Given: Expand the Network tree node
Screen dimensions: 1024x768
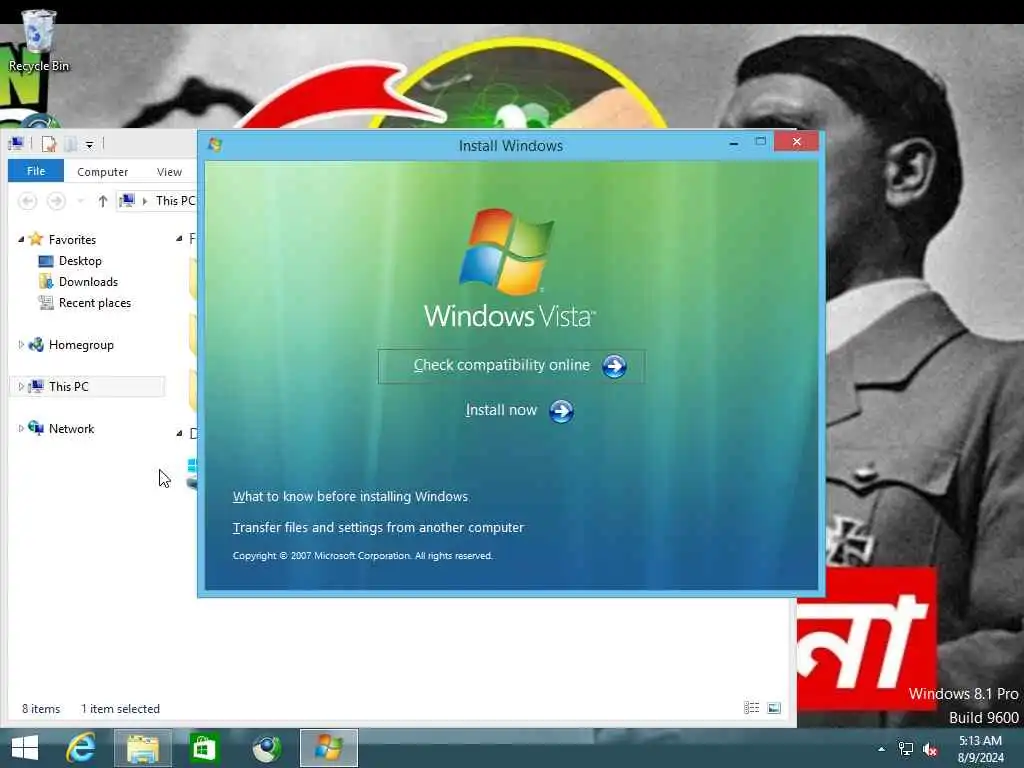Looking at the screenshot, I should (x=21, y=428).
